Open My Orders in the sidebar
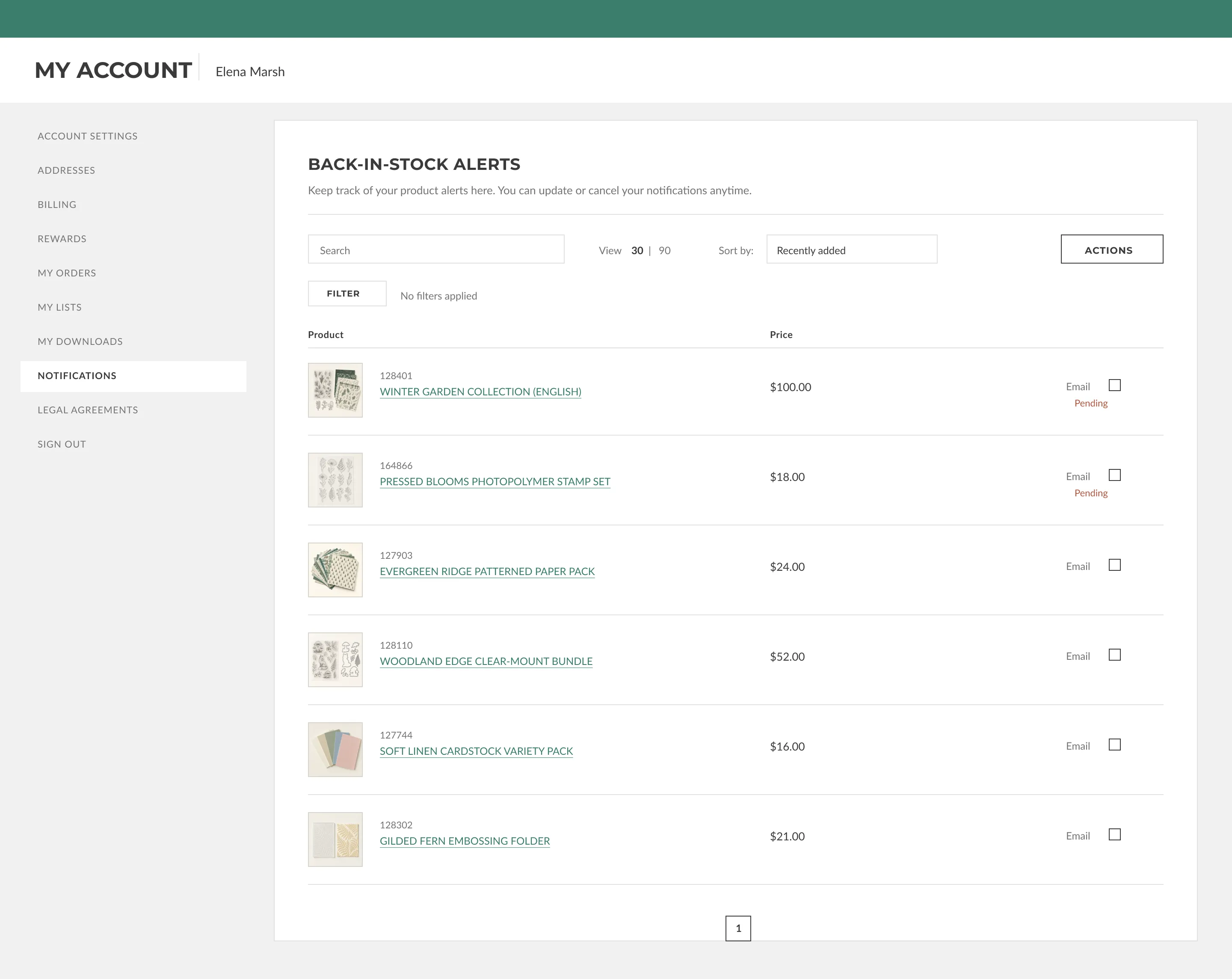This screenshot has width=1232, height=979. pos(67,273)
